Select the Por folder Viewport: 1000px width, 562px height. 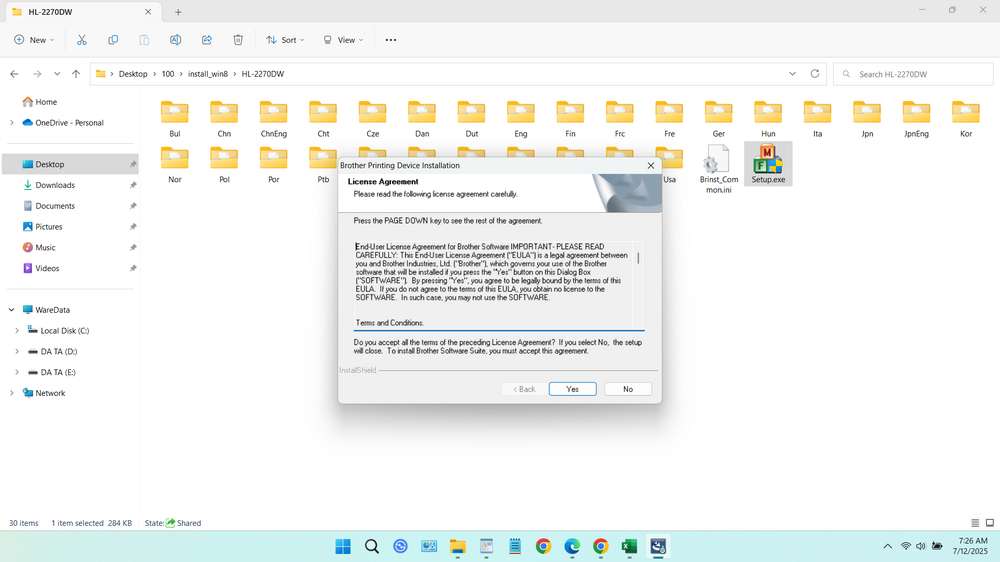[274, 165]
